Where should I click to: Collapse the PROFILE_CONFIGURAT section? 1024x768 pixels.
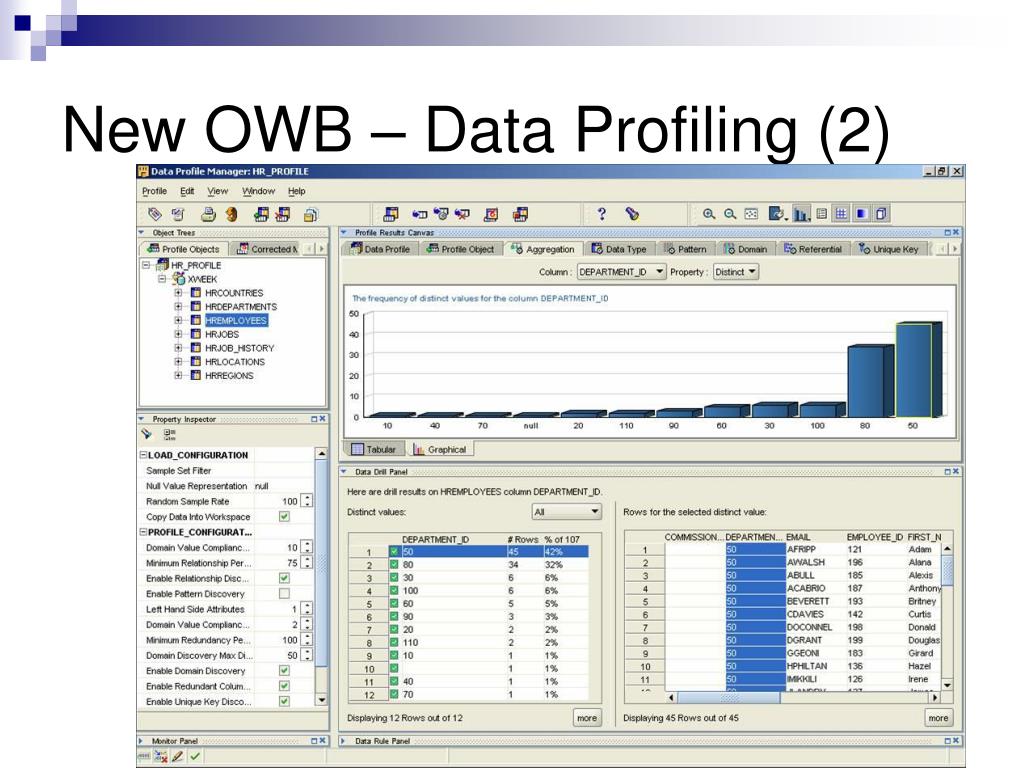[x=143, y=532]
